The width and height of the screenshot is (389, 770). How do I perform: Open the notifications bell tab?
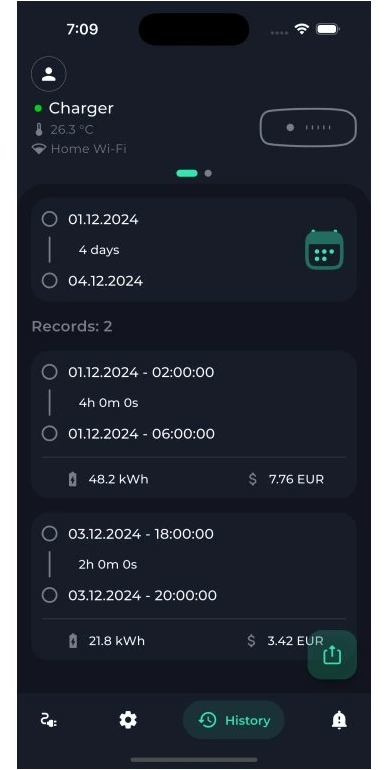pyautogui.click(x=339, y=720)
